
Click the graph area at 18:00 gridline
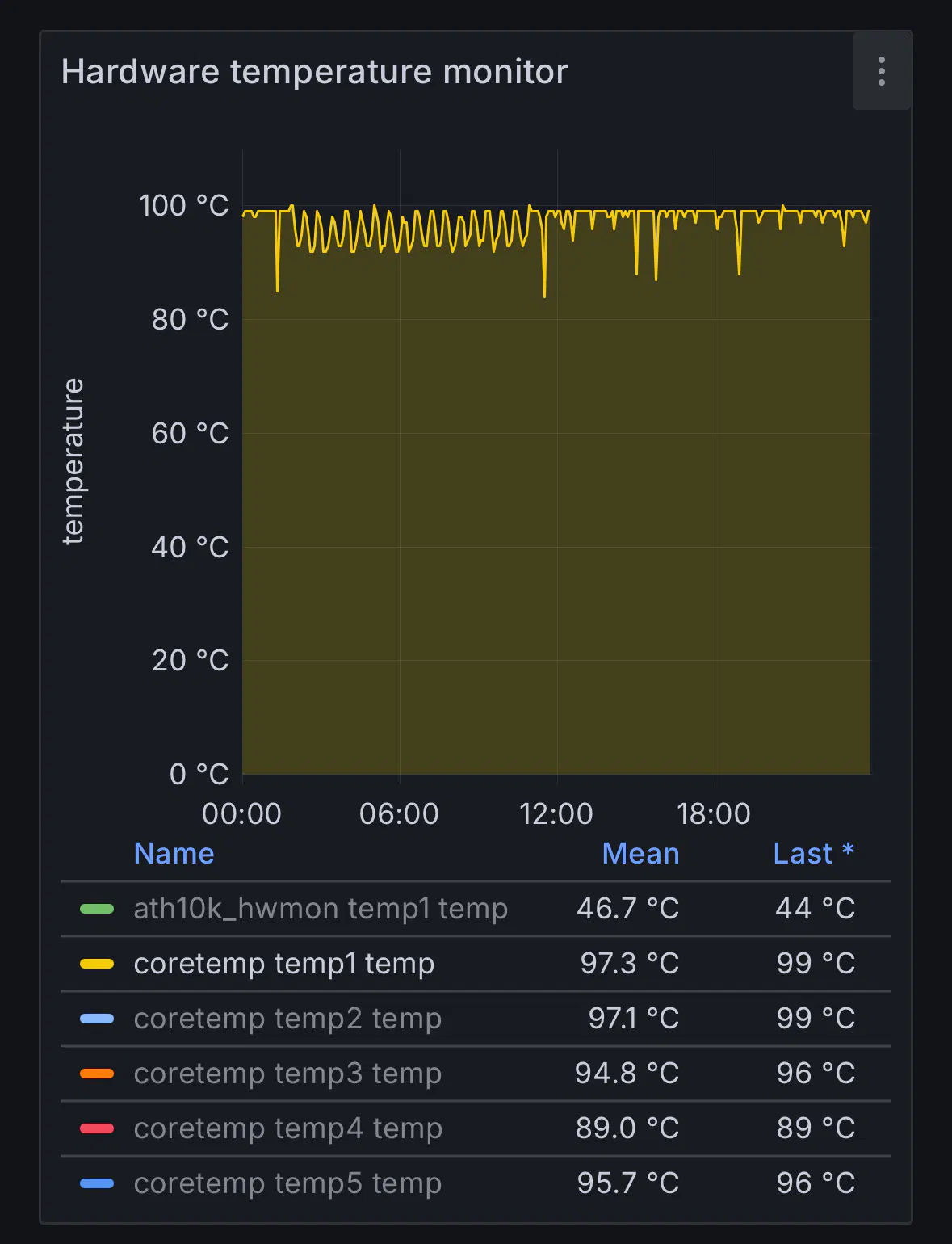coord(715,485)
